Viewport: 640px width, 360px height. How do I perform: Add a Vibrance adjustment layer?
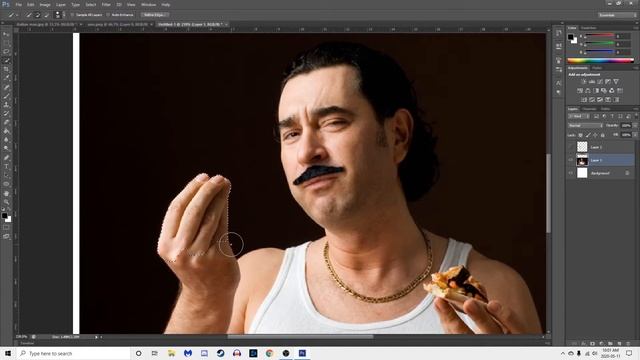616,82
